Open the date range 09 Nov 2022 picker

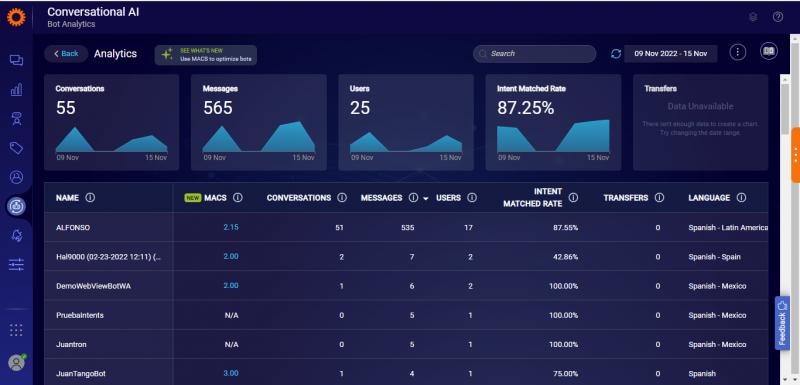click(x=670, y=54)
